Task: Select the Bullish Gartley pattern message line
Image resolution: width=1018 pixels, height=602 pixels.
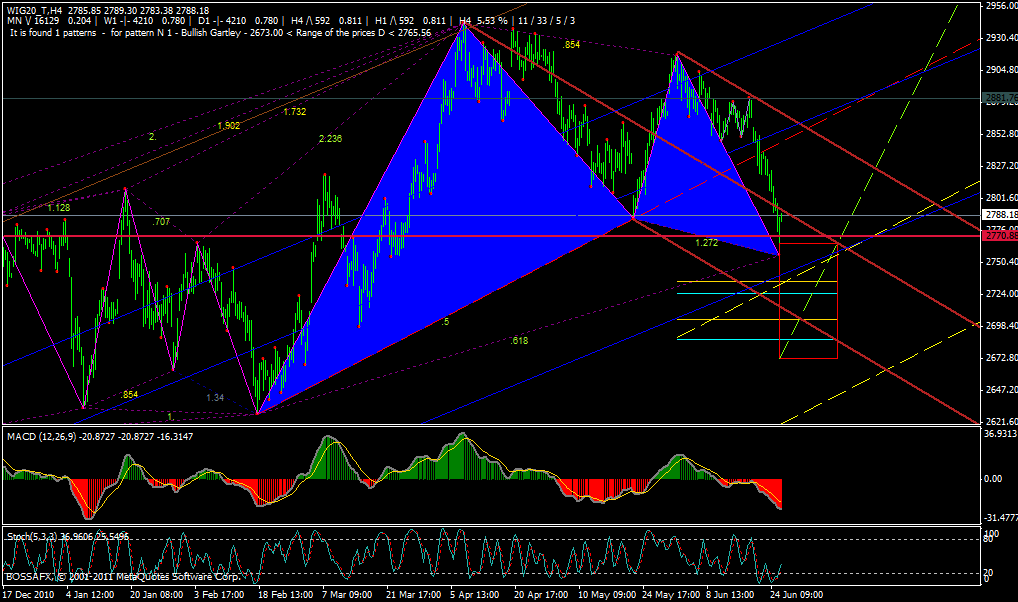Action: [x=220, y=33]
